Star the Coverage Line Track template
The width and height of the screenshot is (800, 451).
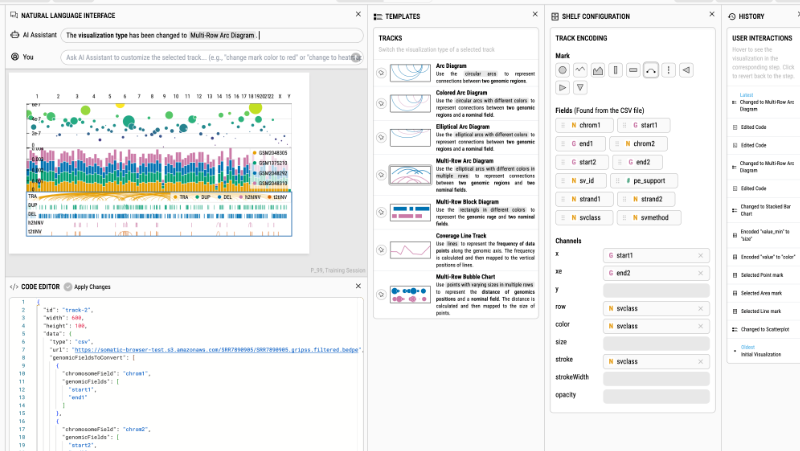(381, 250)
